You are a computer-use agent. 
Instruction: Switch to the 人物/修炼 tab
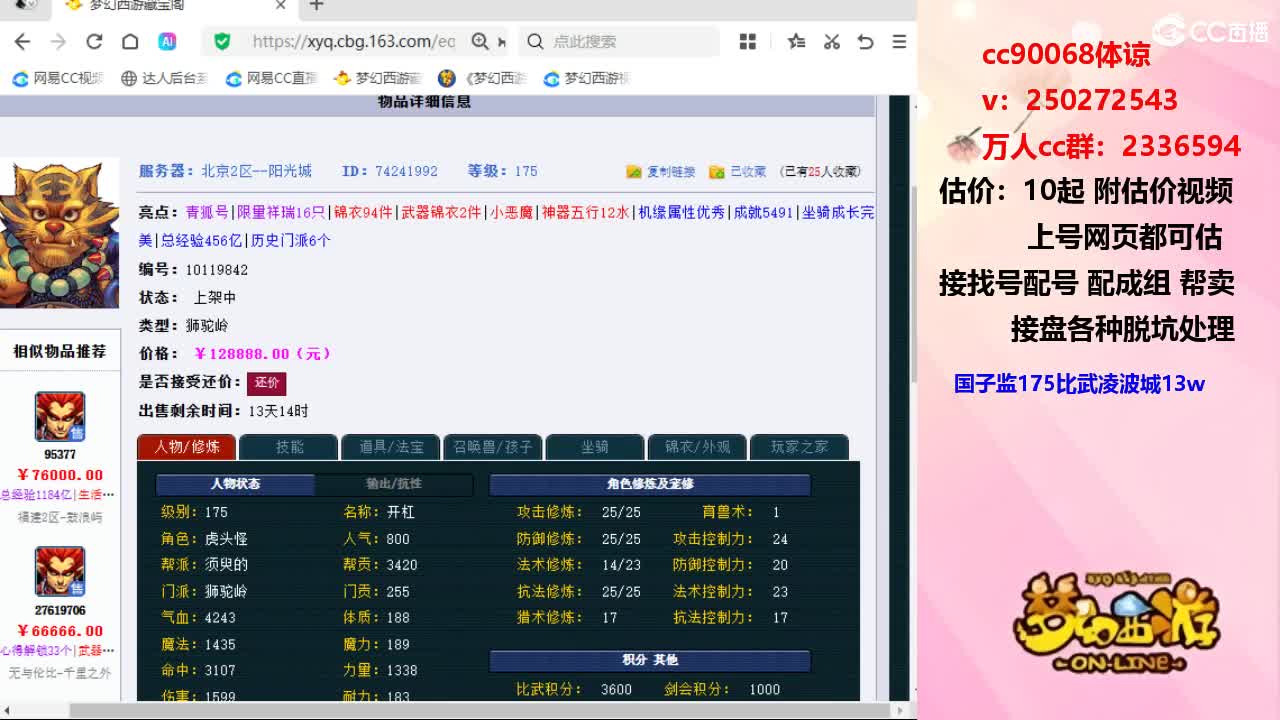[x=186, y=447]
